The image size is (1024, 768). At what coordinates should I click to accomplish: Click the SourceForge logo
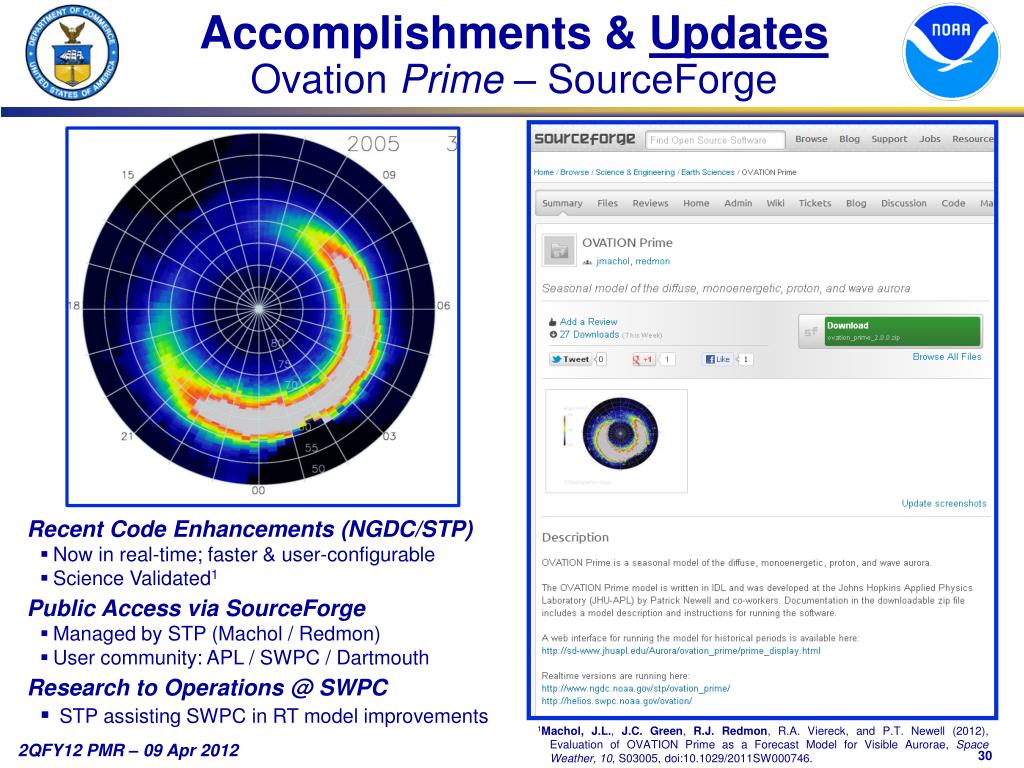[x=584, y=138]
